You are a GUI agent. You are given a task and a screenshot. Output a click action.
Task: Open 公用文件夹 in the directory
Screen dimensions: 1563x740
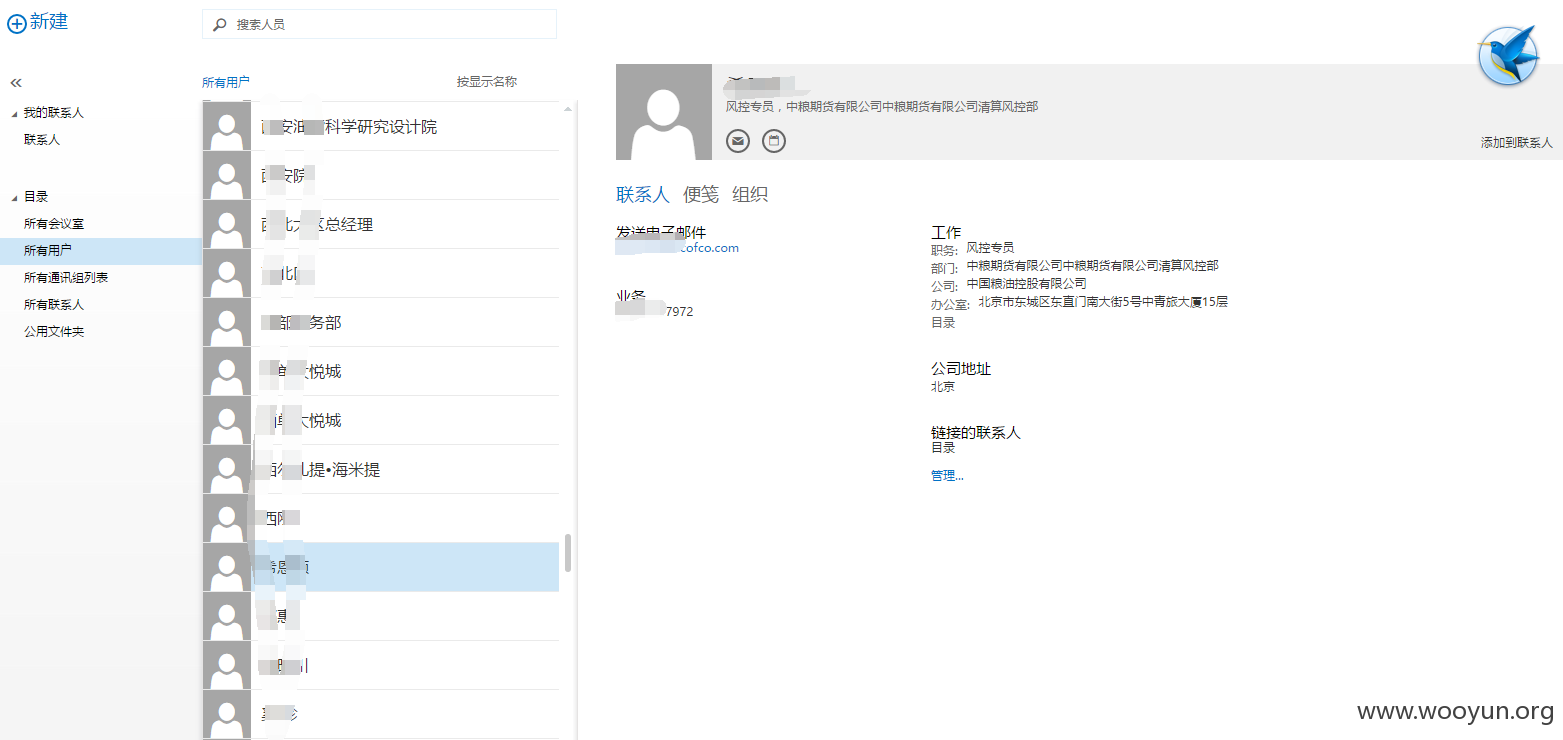(54, 332)
